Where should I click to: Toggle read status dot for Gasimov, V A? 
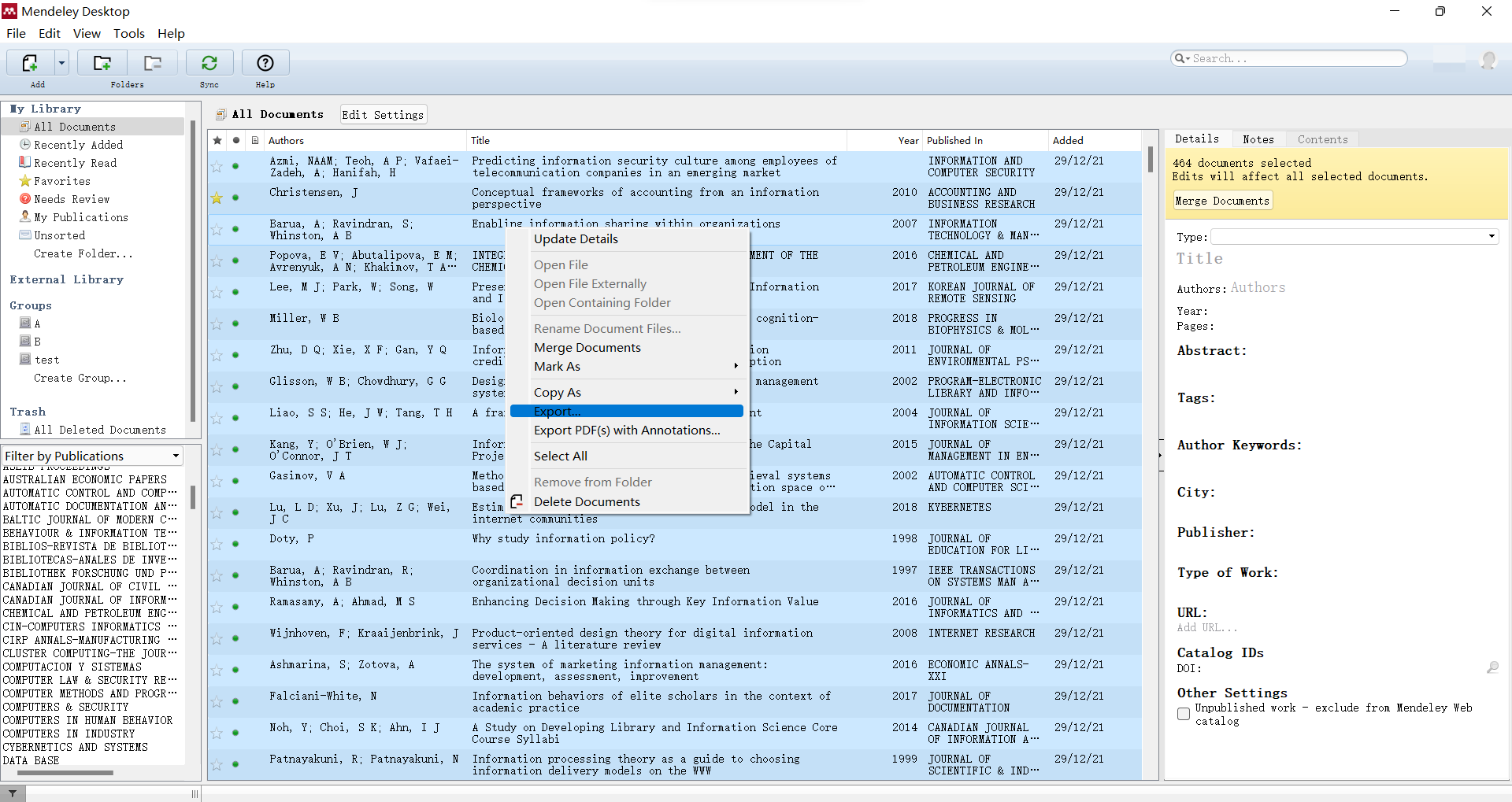[235, 481]
